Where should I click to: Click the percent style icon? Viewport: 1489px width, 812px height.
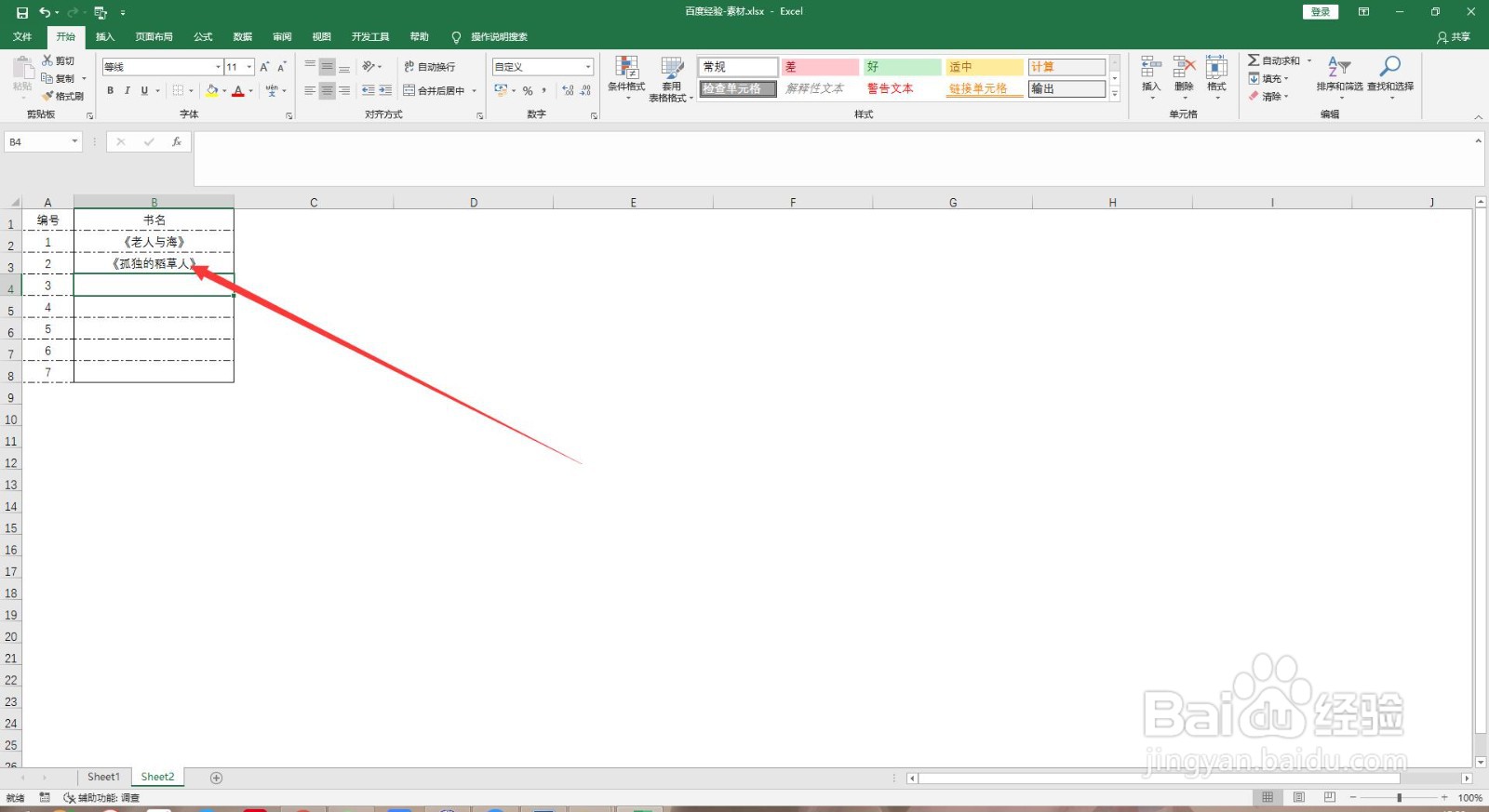528,90
